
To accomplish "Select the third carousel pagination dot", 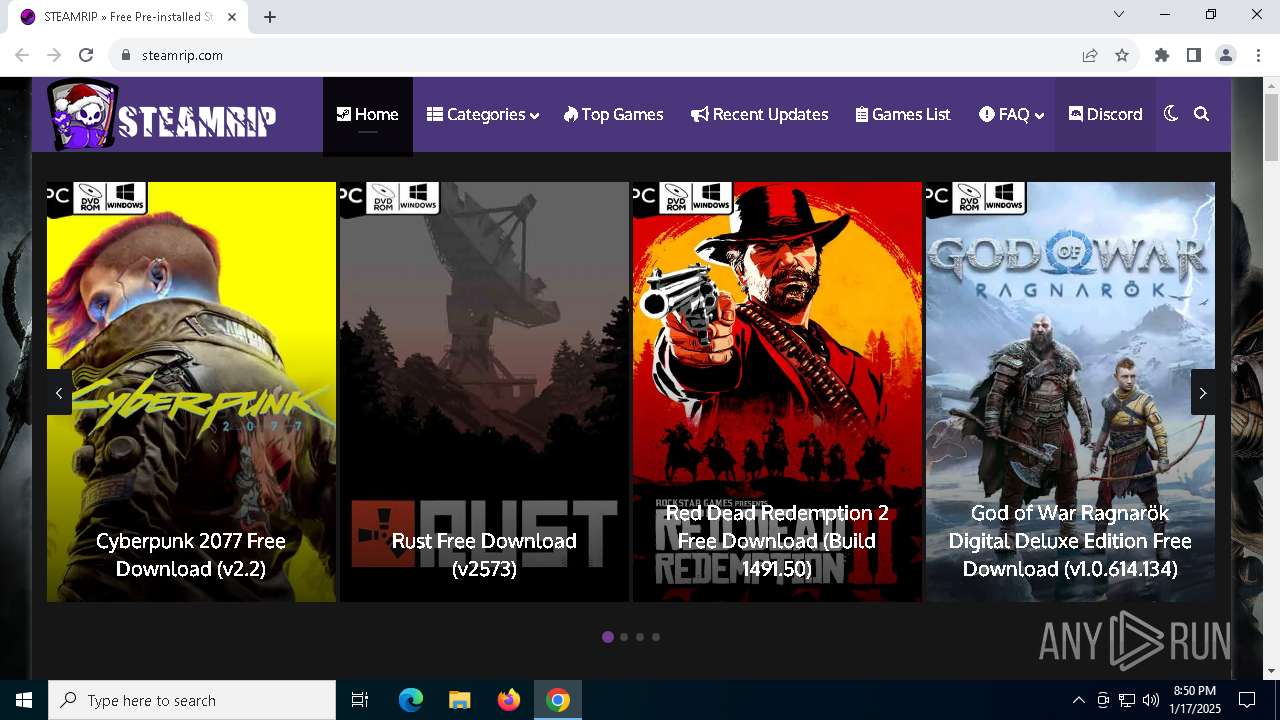I will 640,637.
